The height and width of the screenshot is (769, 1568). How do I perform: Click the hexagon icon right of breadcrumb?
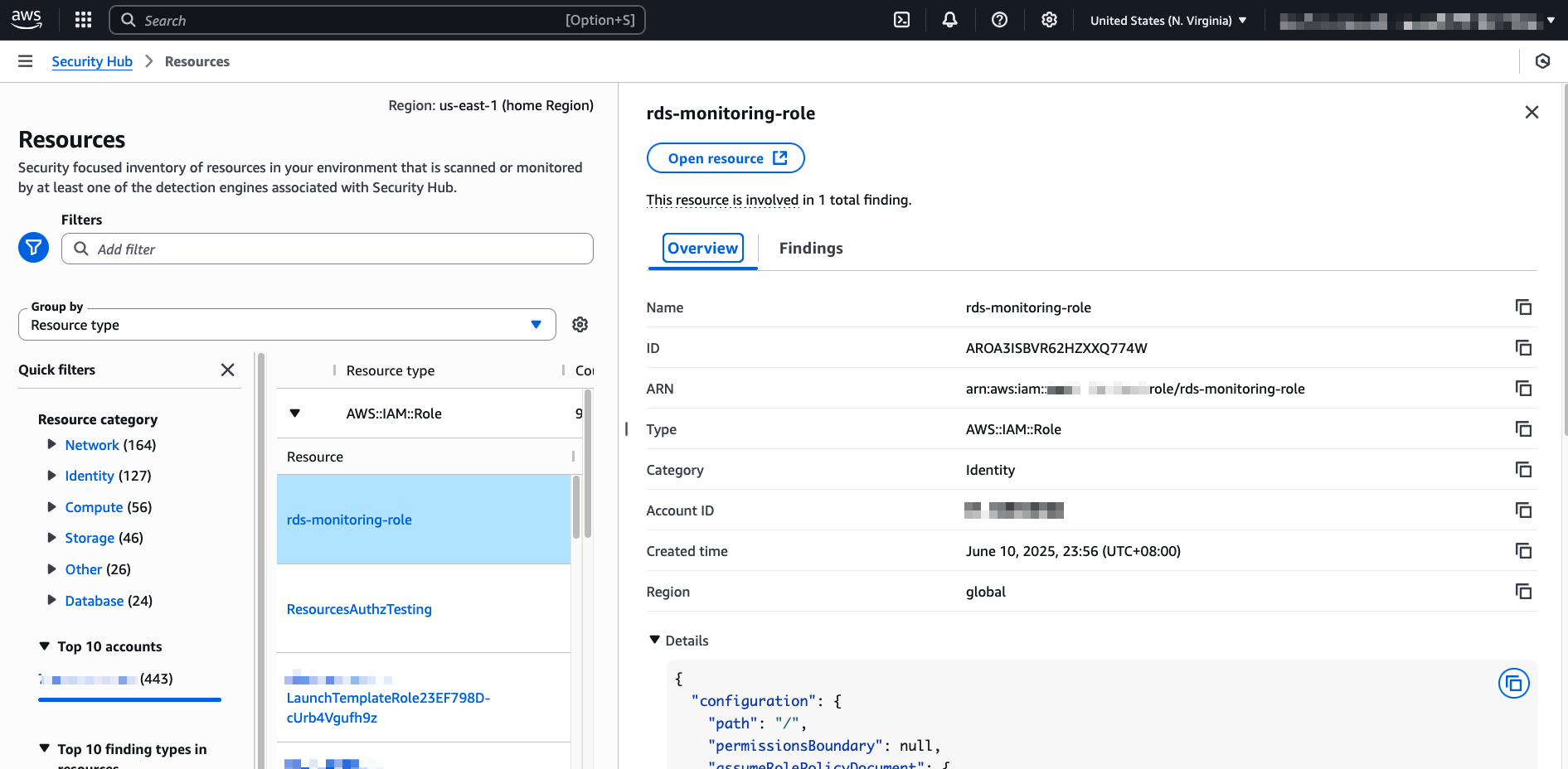1542,61
